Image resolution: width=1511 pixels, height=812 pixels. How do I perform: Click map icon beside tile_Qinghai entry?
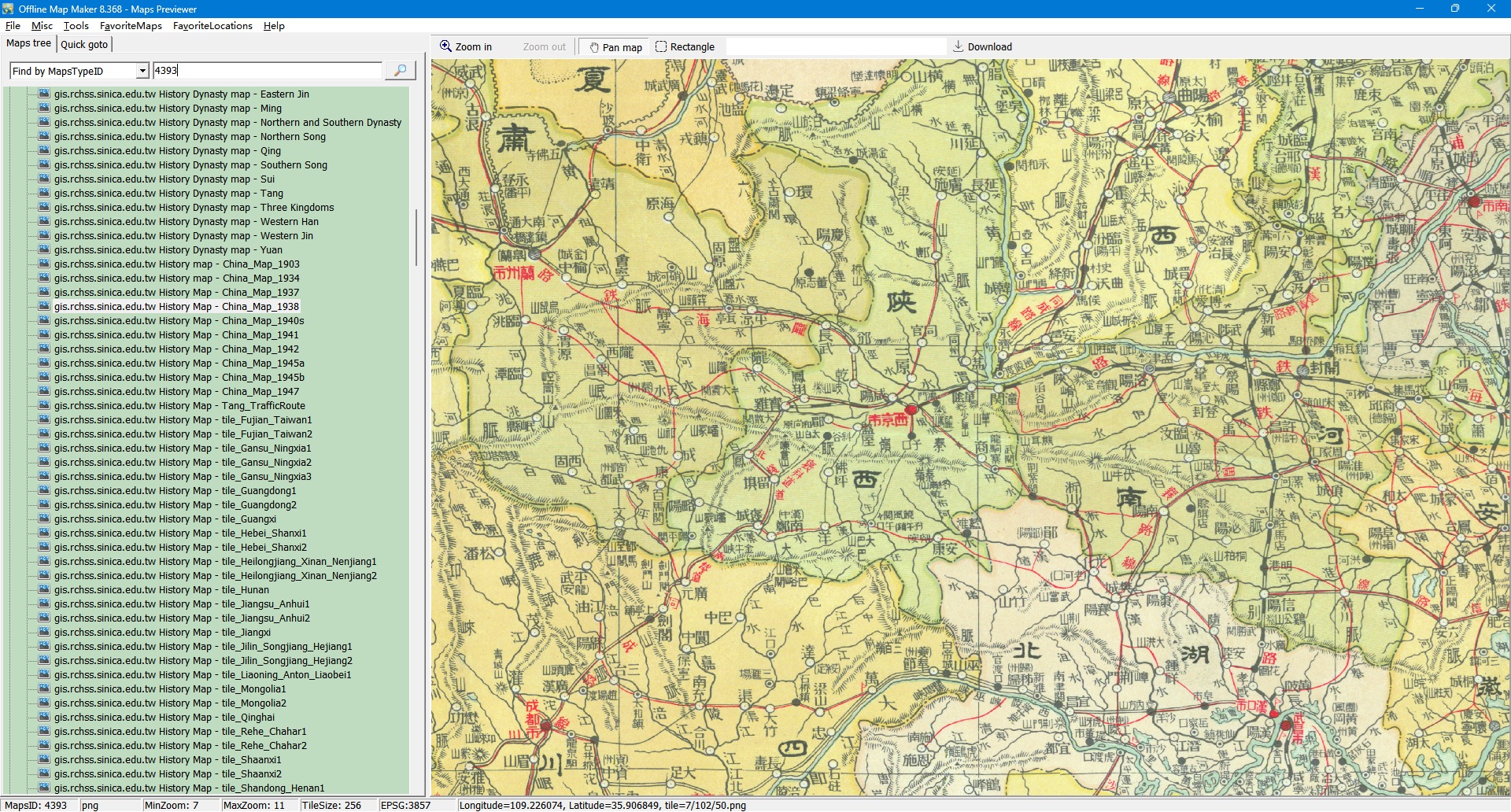coord(44,718)
